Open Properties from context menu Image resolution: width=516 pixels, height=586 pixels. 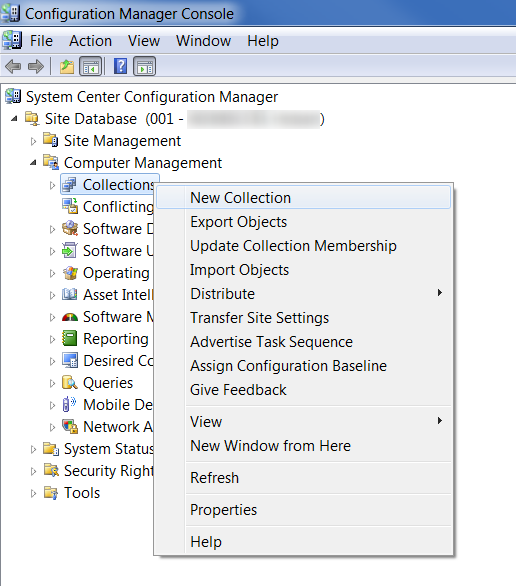(303, 510)
